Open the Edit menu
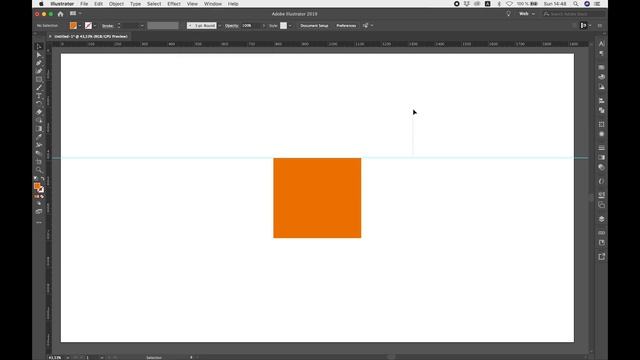640x360 pixels. (98, 4)
